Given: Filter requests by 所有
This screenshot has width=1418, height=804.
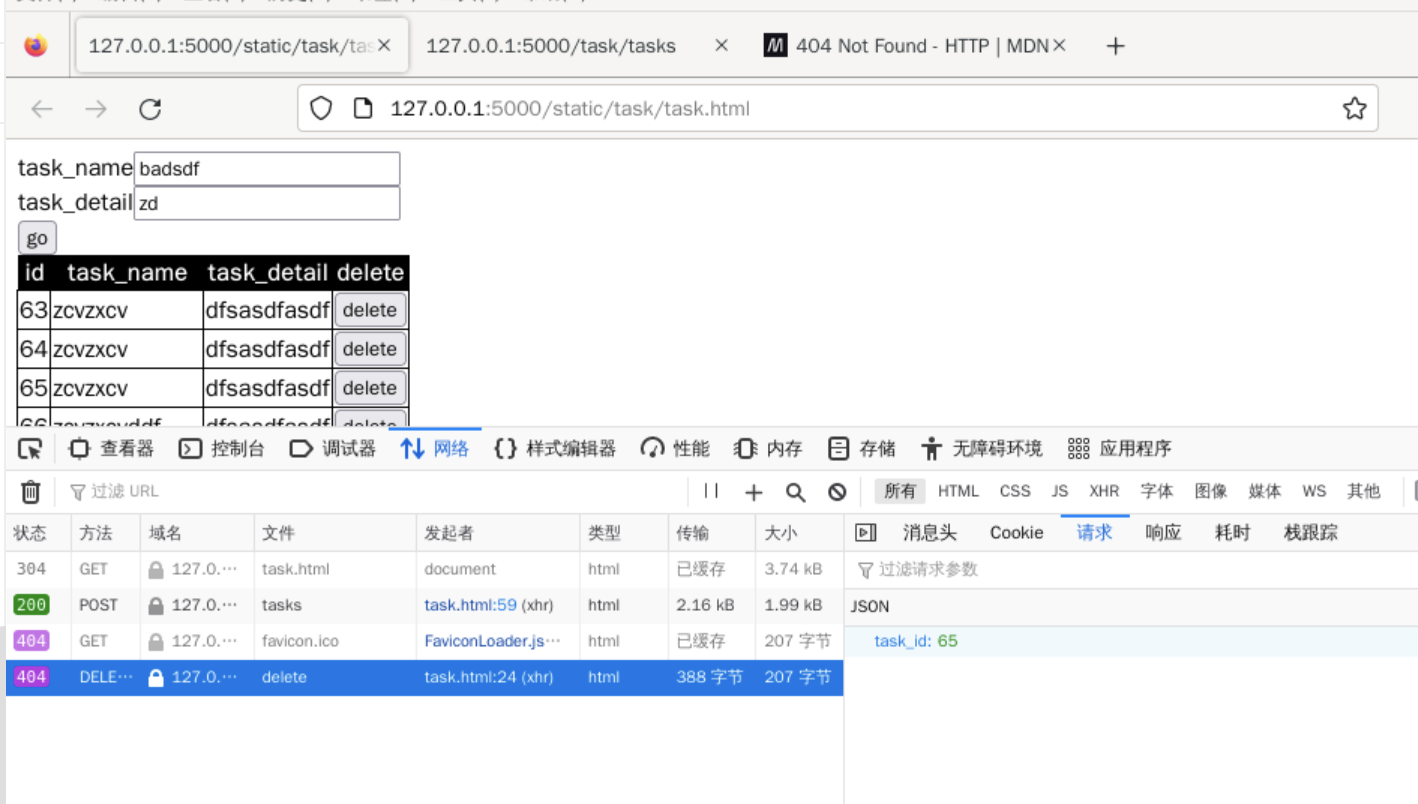Looking at the screenshot, I should coord(900,491).
